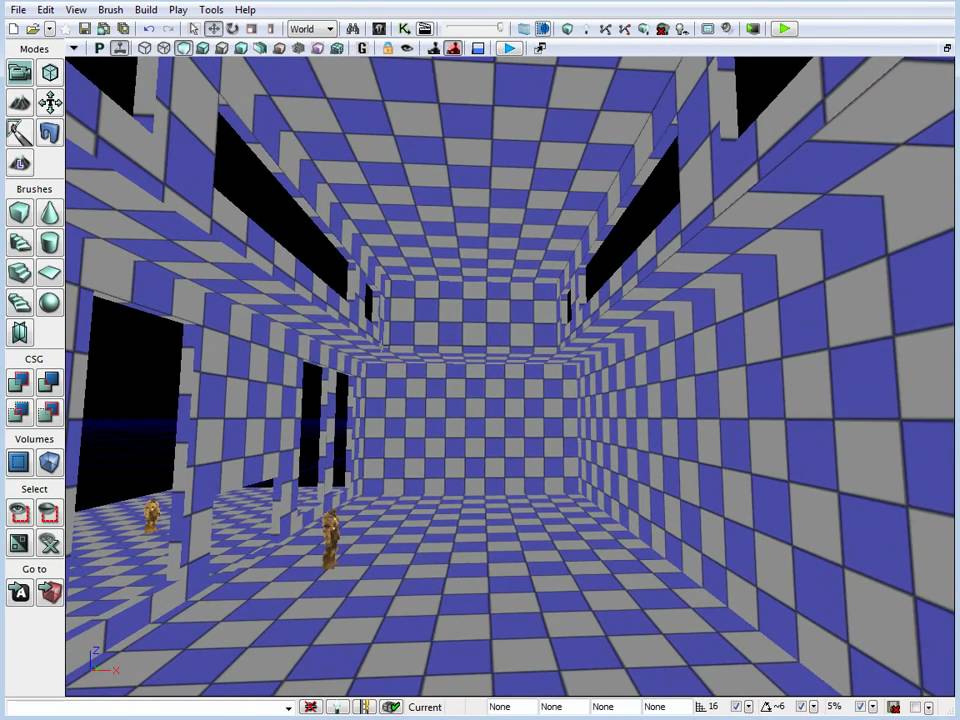
Task: Open the Content Browser (Unreal logo icon)
Action: [379, 29]
